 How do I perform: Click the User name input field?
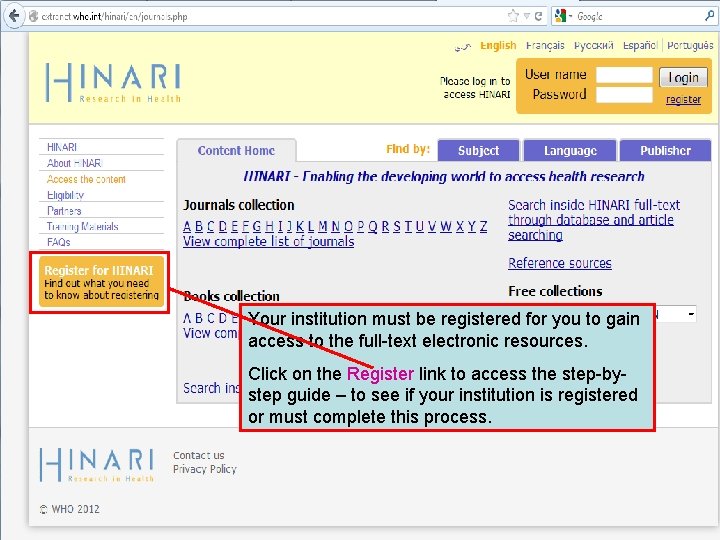coord(624,75)
